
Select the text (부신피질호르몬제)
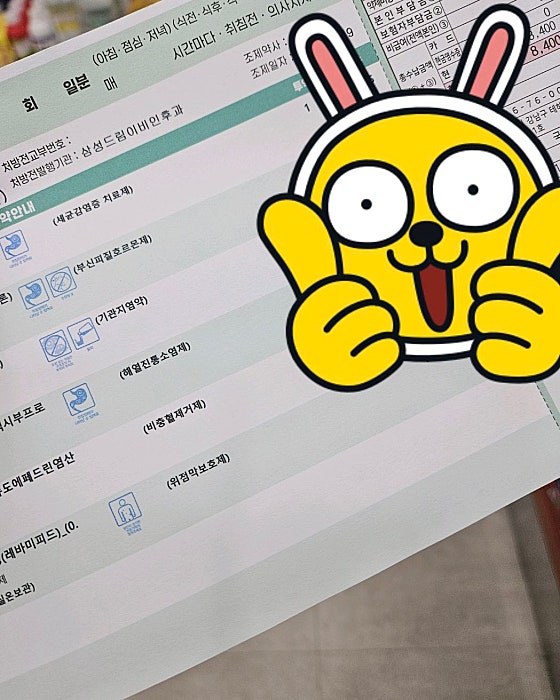click(x=113, y=254)
